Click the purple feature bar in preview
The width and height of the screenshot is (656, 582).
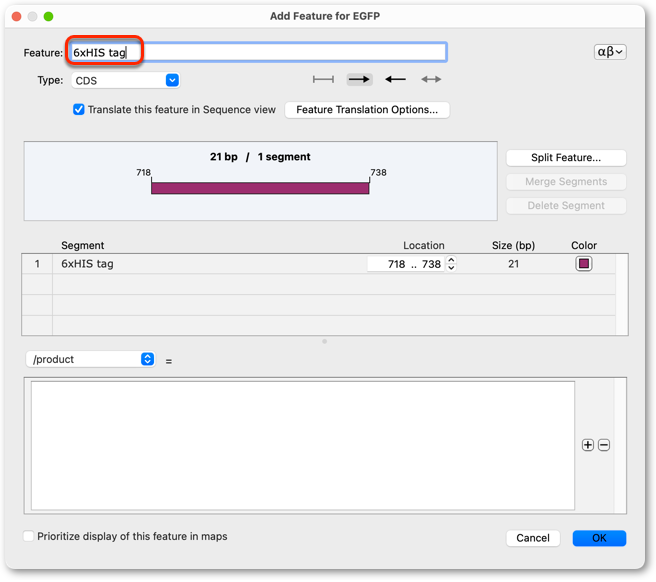[x=260, y=188]
